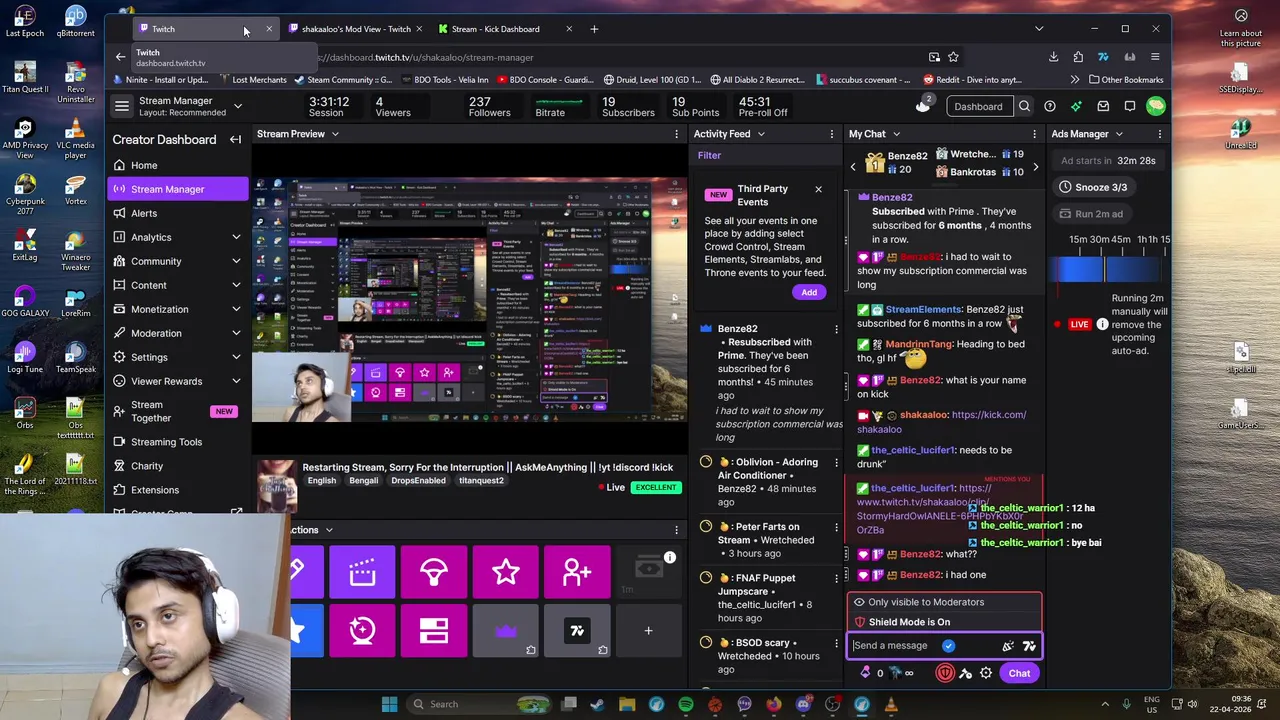Click the sword moderation tools icon
1280x720 pixels.
point(965,673)
